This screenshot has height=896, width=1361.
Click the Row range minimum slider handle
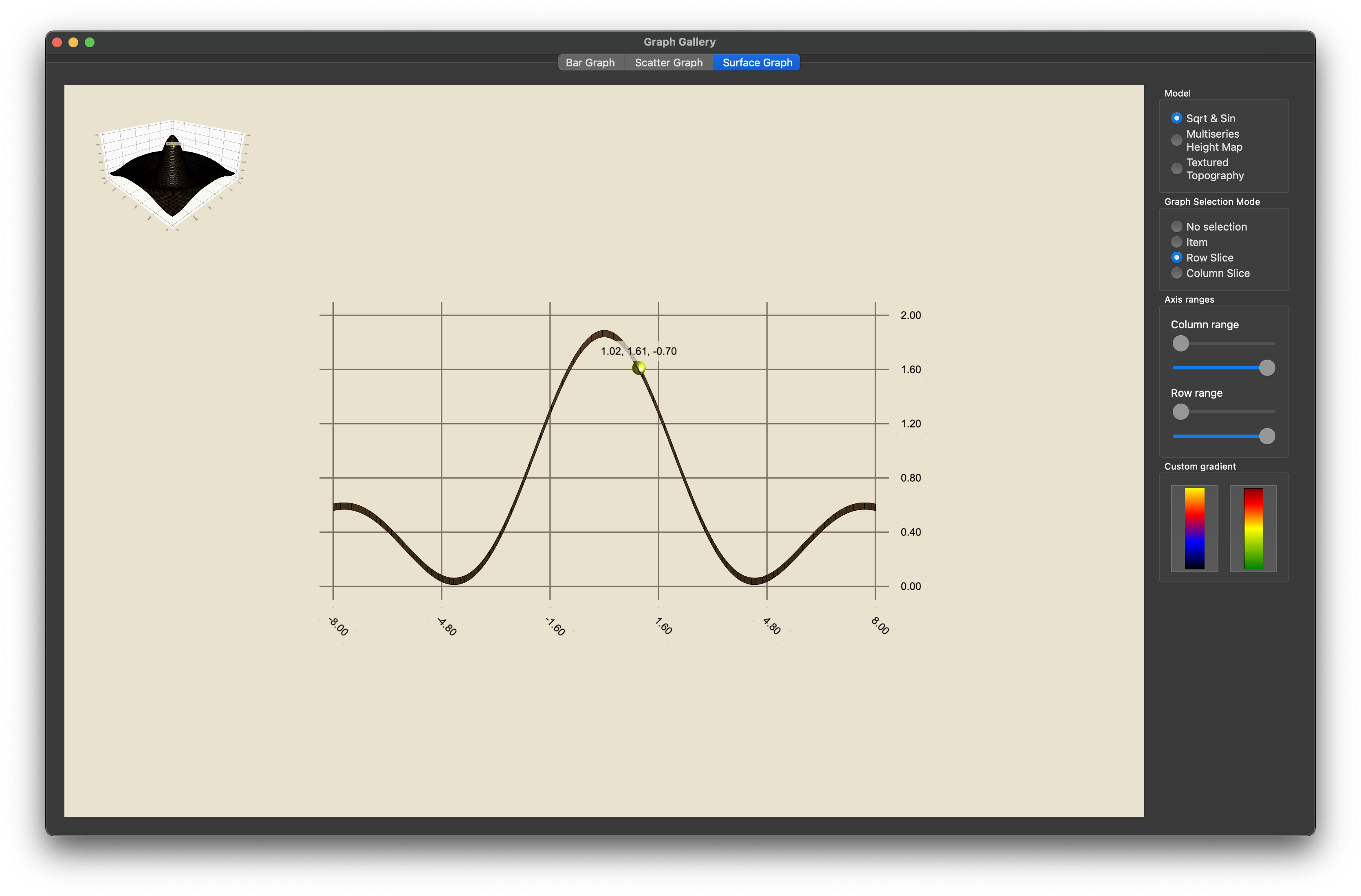pyautogui.click(x=1180, y=411)
